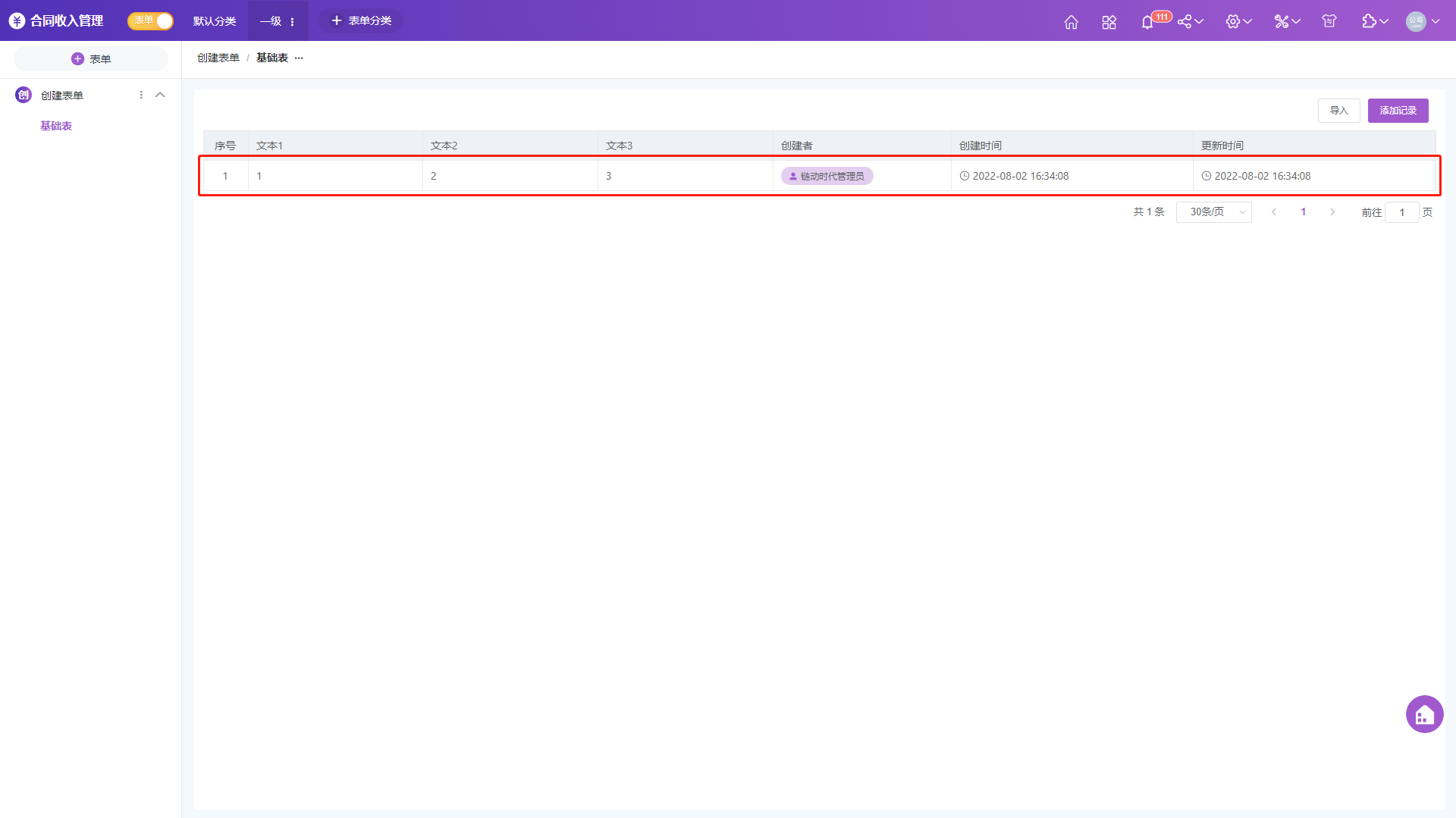Select the 一级 category tab
The width and height of the screenshot is (1456, 818).
271,21
